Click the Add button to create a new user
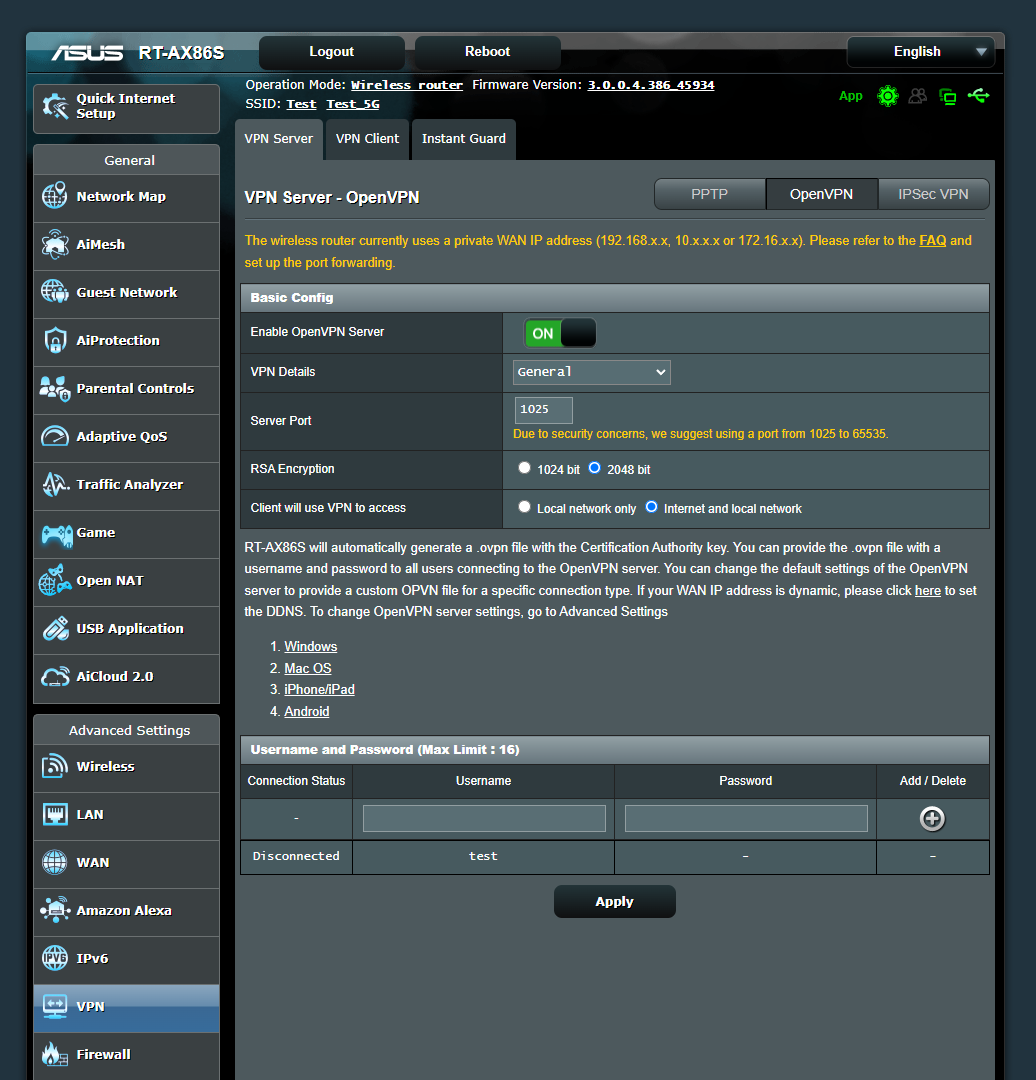 click(931, 818)
